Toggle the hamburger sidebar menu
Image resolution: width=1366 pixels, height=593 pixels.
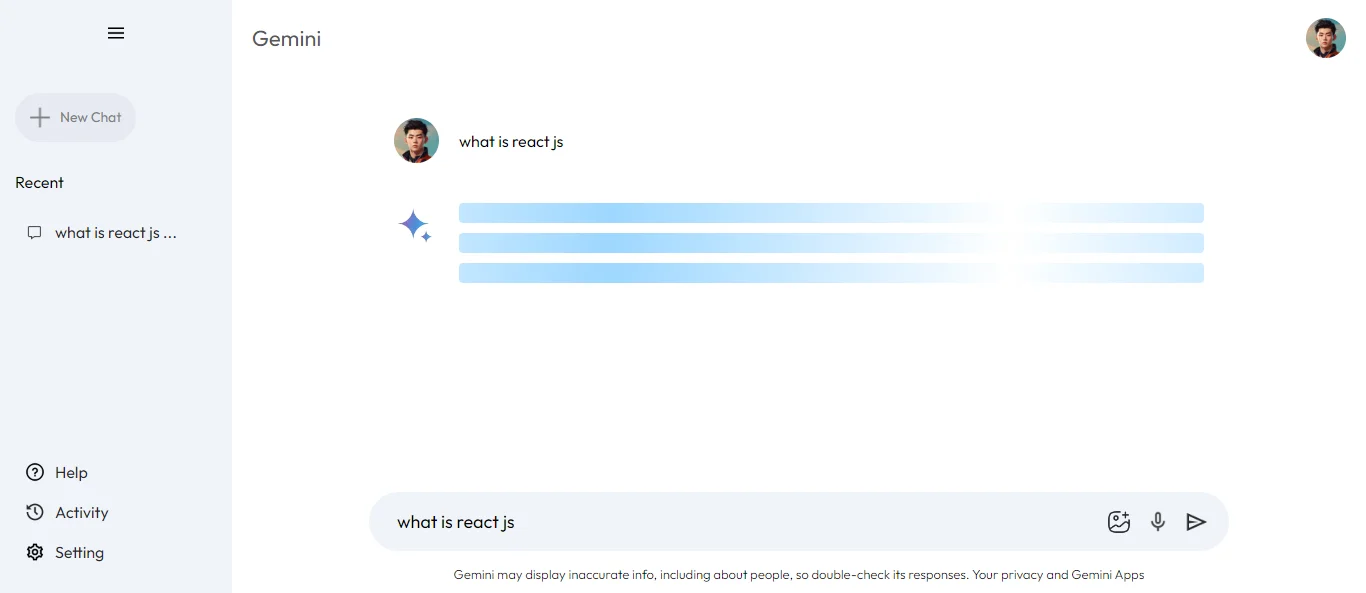click(116, 33)
